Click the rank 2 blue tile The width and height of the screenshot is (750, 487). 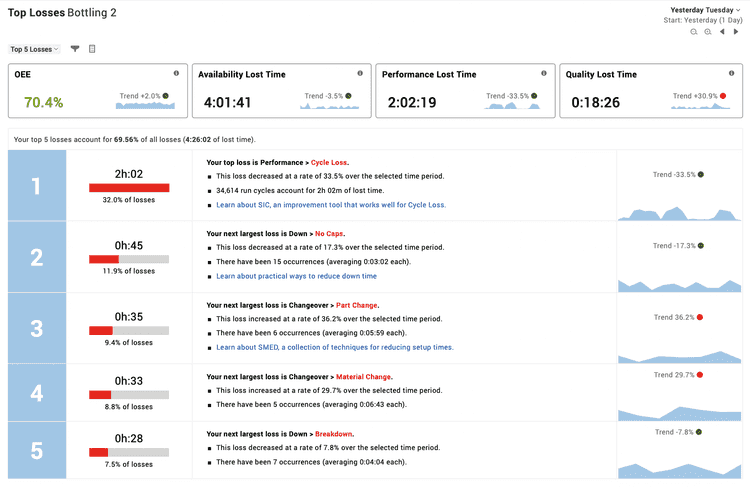(x=37, y=257)
